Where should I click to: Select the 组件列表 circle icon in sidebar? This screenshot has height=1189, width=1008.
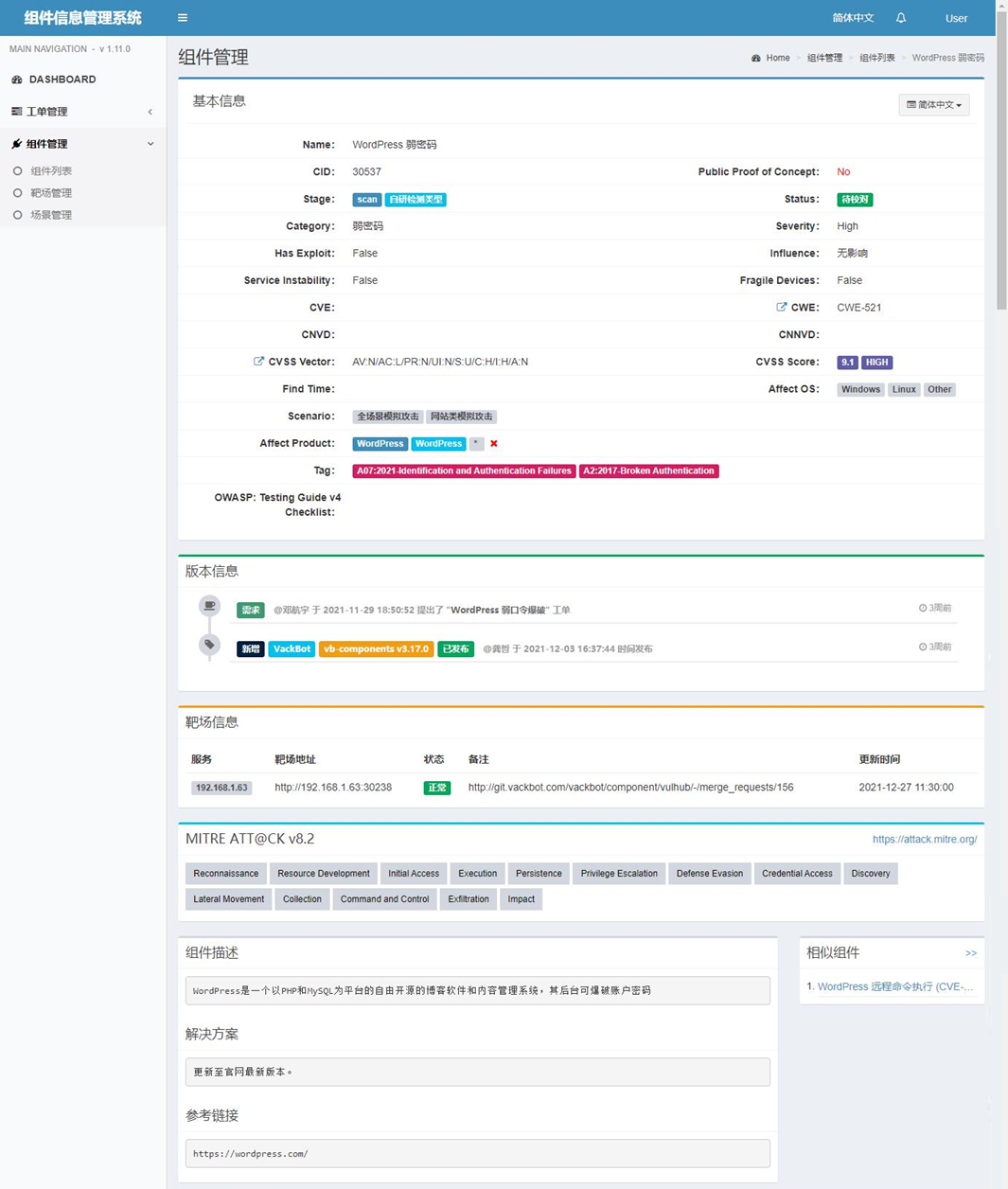[17, 171]
